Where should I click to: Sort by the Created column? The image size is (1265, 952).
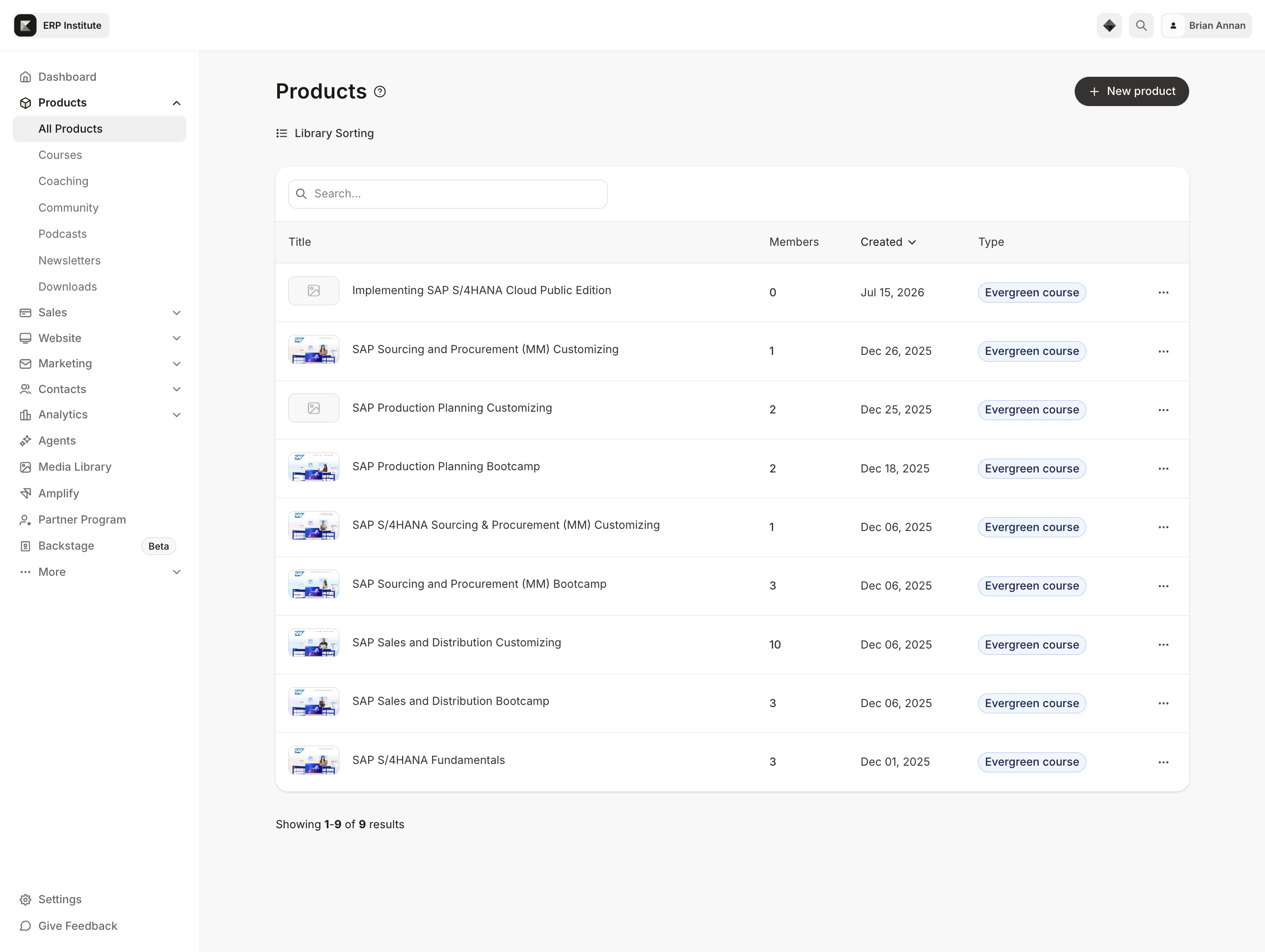pos(888,242)
